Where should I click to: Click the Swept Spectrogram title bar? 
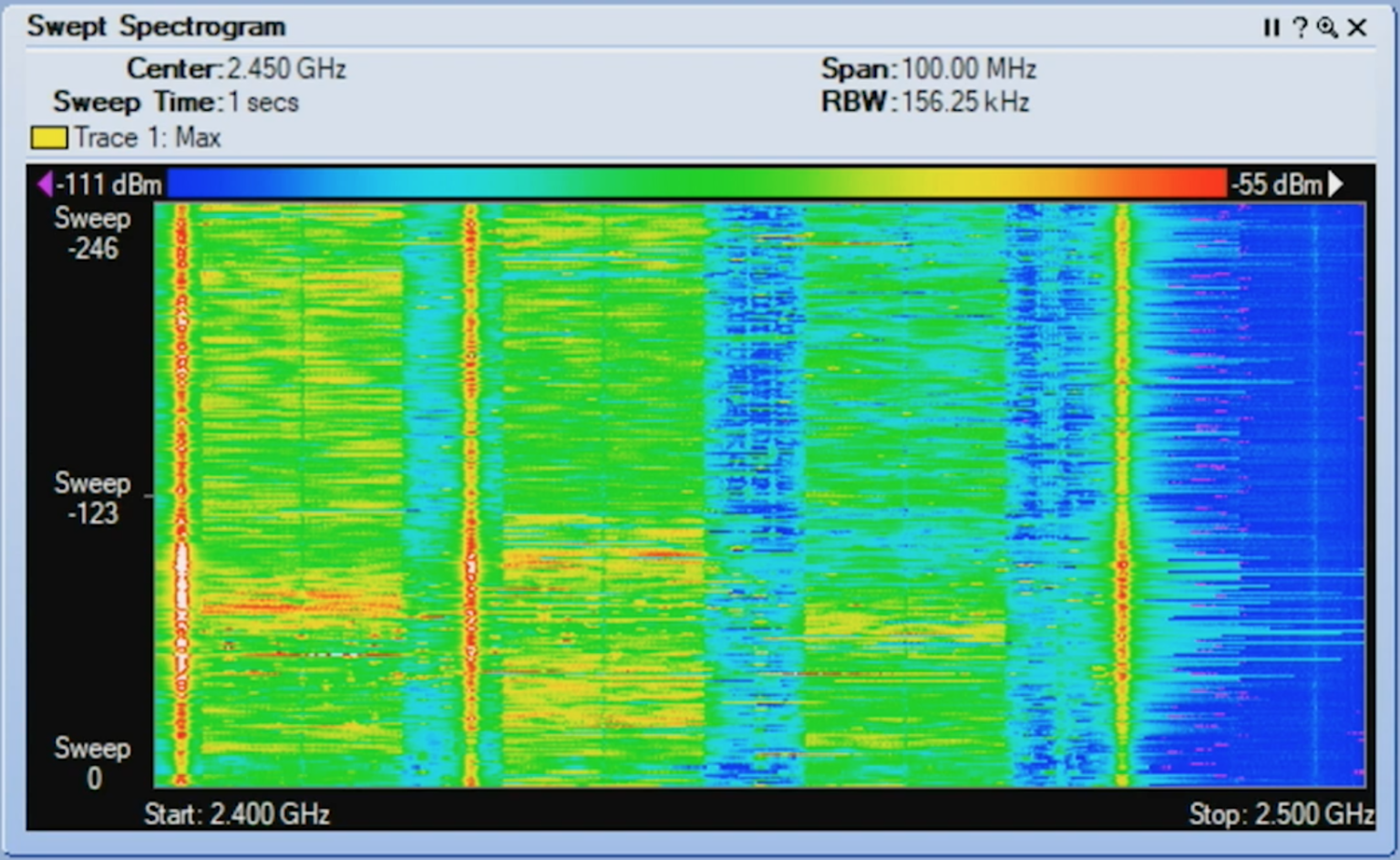point(157,26)
